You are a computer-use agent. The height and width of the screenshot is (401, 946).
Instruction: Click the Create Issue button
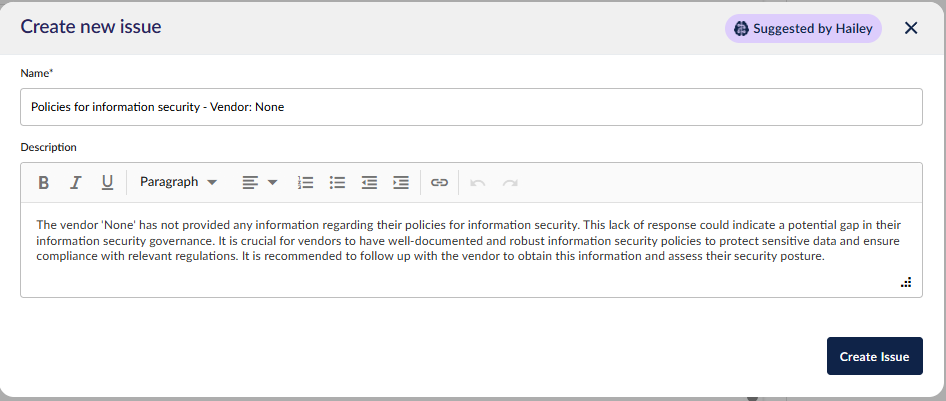point(874,356)
